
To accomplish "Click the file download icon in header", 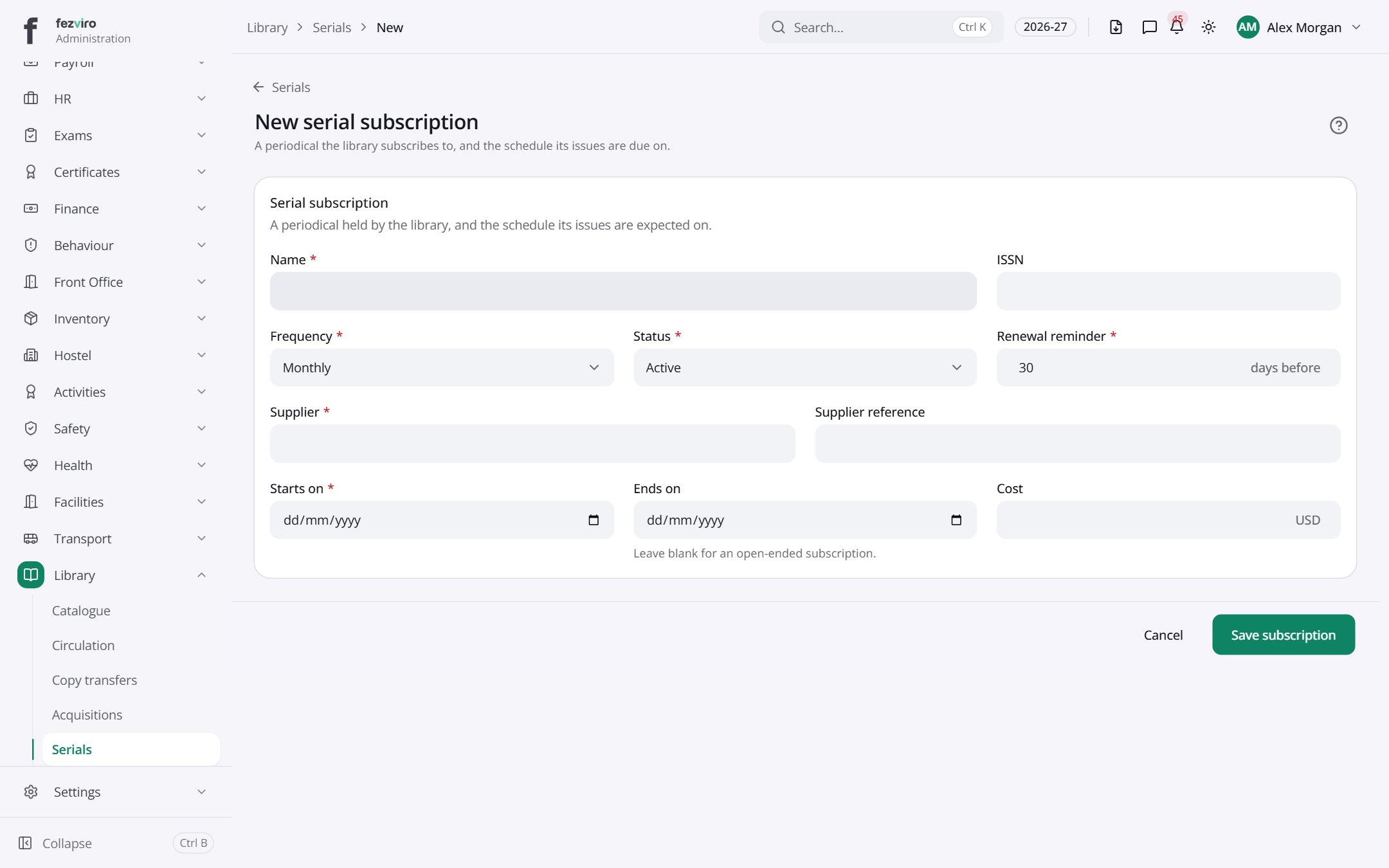I will pos(1116,27).
